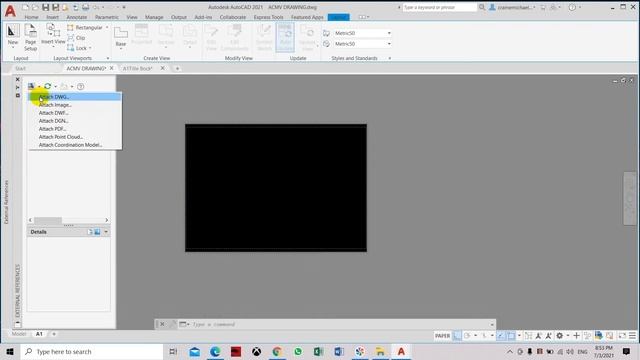The height and width of the screenshot is (360, 640).
Task: Click the Plot printer icon in Quick Access toolbar
Action: tap(85, 7)
